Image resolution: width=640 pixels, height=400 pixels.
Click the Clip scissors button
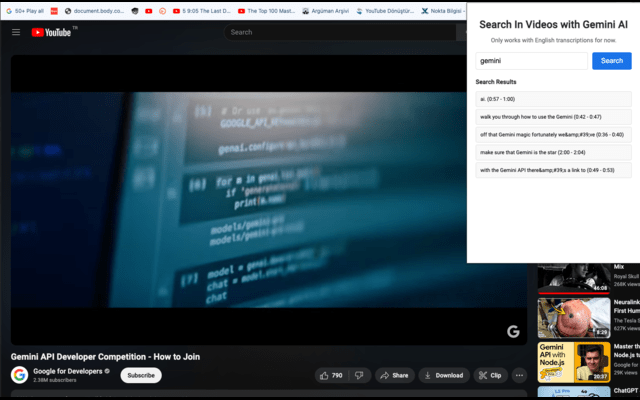point(490,376)
